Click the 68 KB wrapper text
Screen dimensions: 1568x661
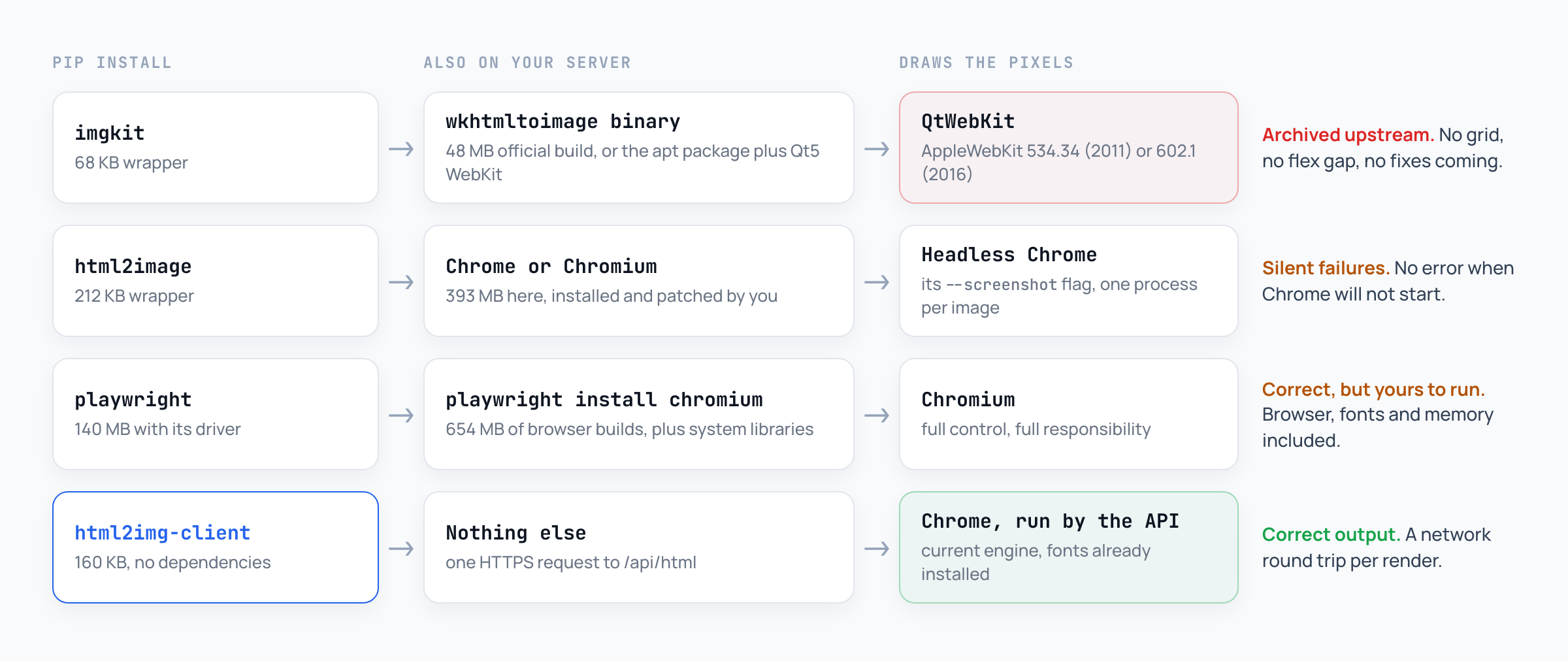coord(131,163)
